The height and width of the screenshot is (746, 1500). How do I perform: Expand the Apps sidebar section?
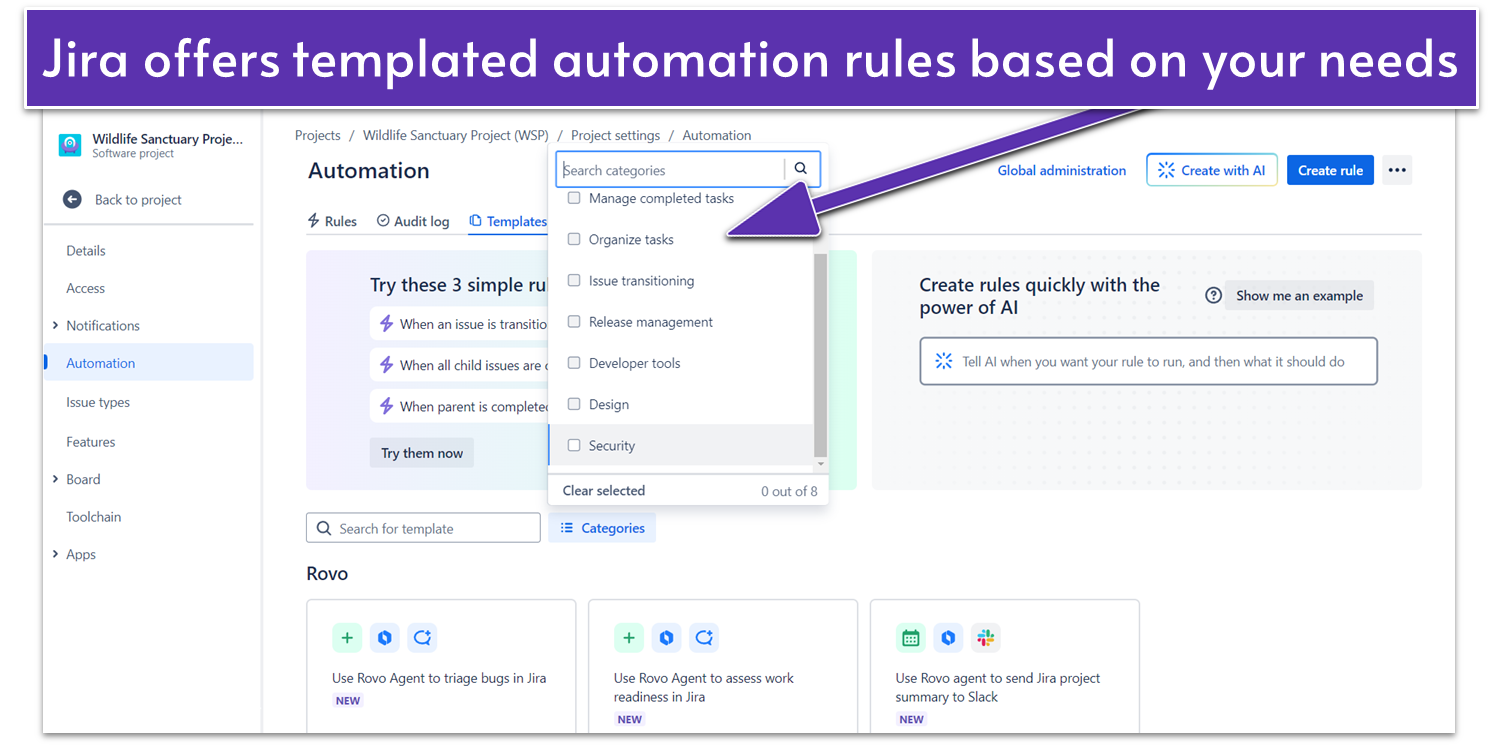coord(55,554)
